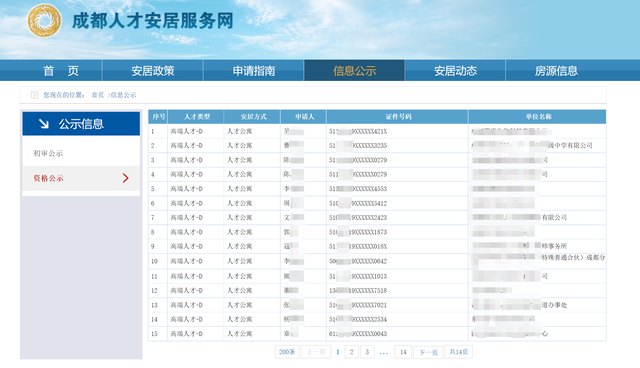Click 人才公寓 in row 13
The width and height of the screenshot is (640, 368).
click(240, 305)
